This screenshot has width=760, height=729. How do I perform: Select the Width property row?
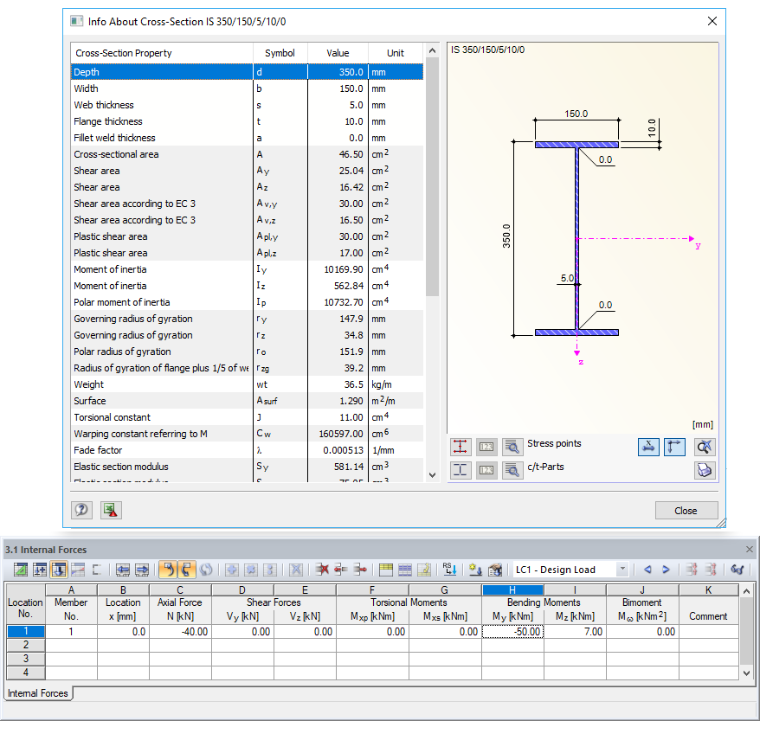tap(247, 89)
